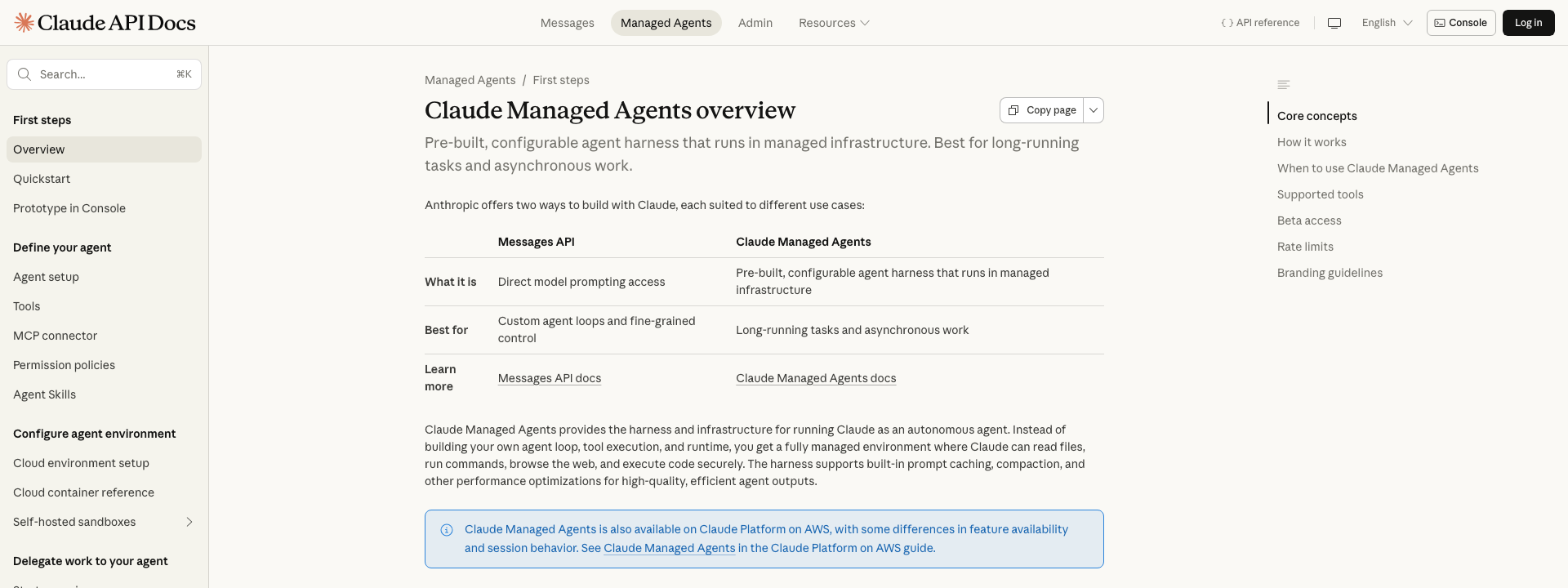The height and width of the screenshot is (588, 1568).
Task: Switch to the Messages tab
Action: [x=568, y=23]
